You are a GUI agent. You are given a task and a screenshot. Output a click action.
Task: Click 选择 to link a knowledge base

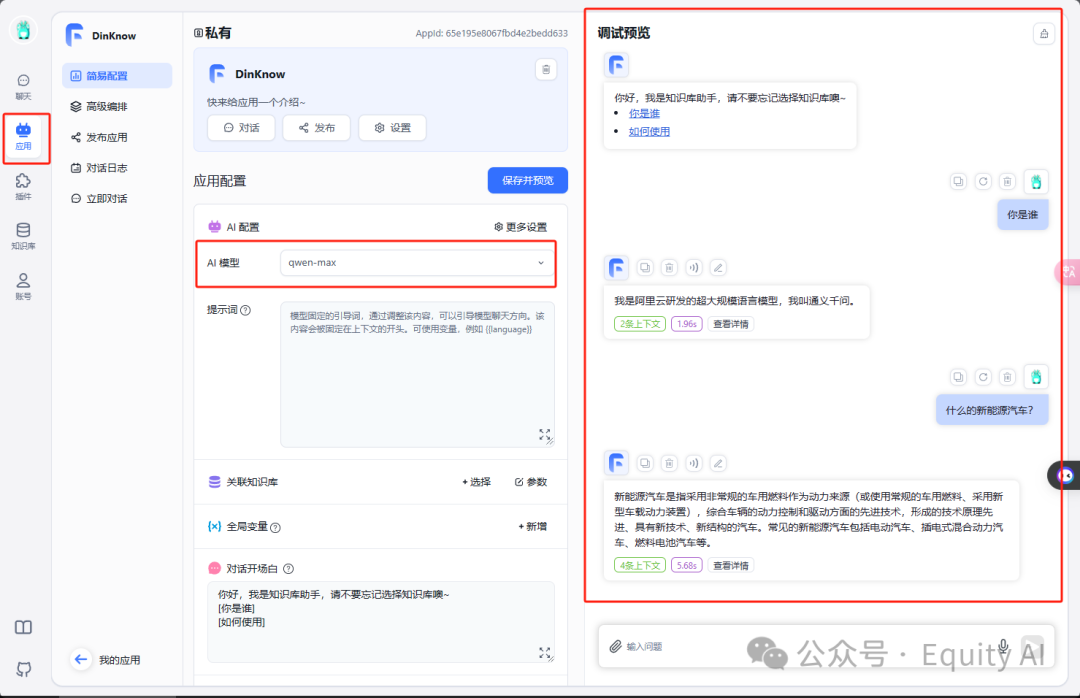pyautogui.click(x=477, y=482)
